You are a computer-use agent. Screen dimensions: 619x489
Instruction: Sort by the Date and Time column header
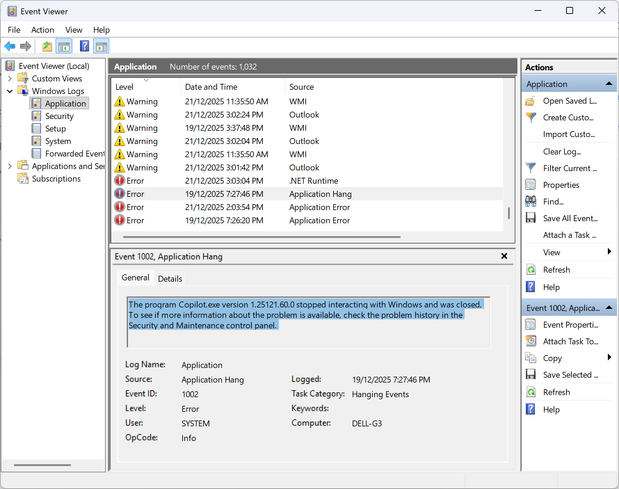[x=233, y=87]
